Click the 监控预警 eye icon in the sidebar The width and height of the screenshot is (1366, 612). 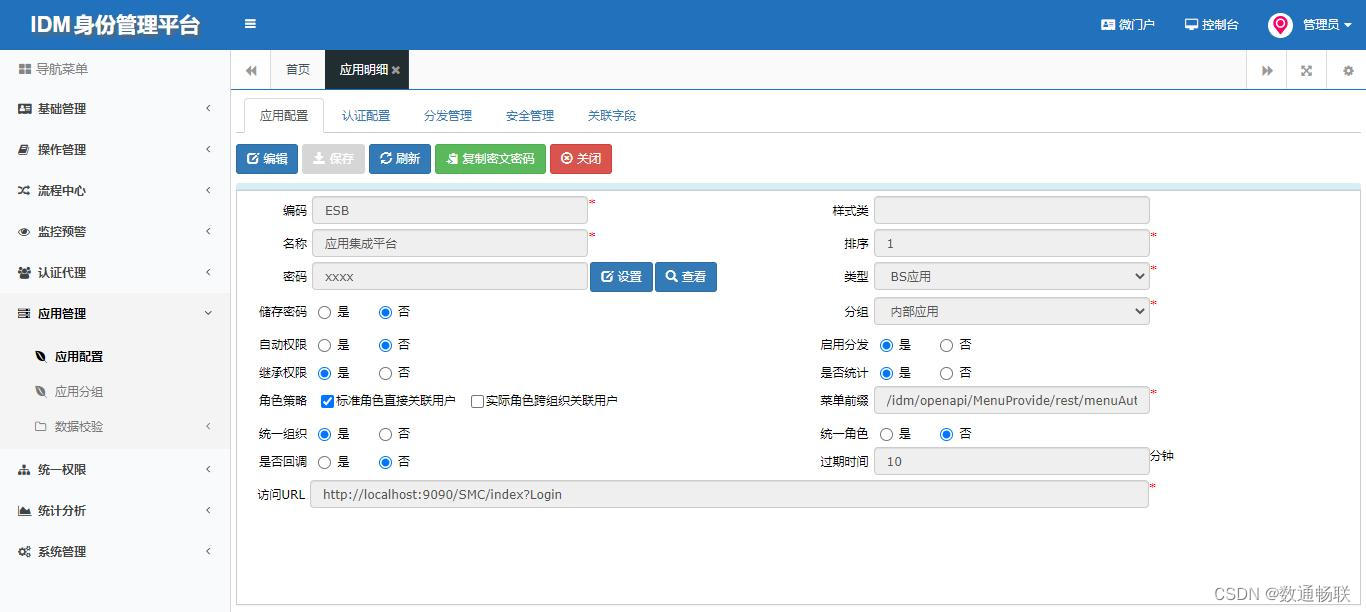(24, 232)
